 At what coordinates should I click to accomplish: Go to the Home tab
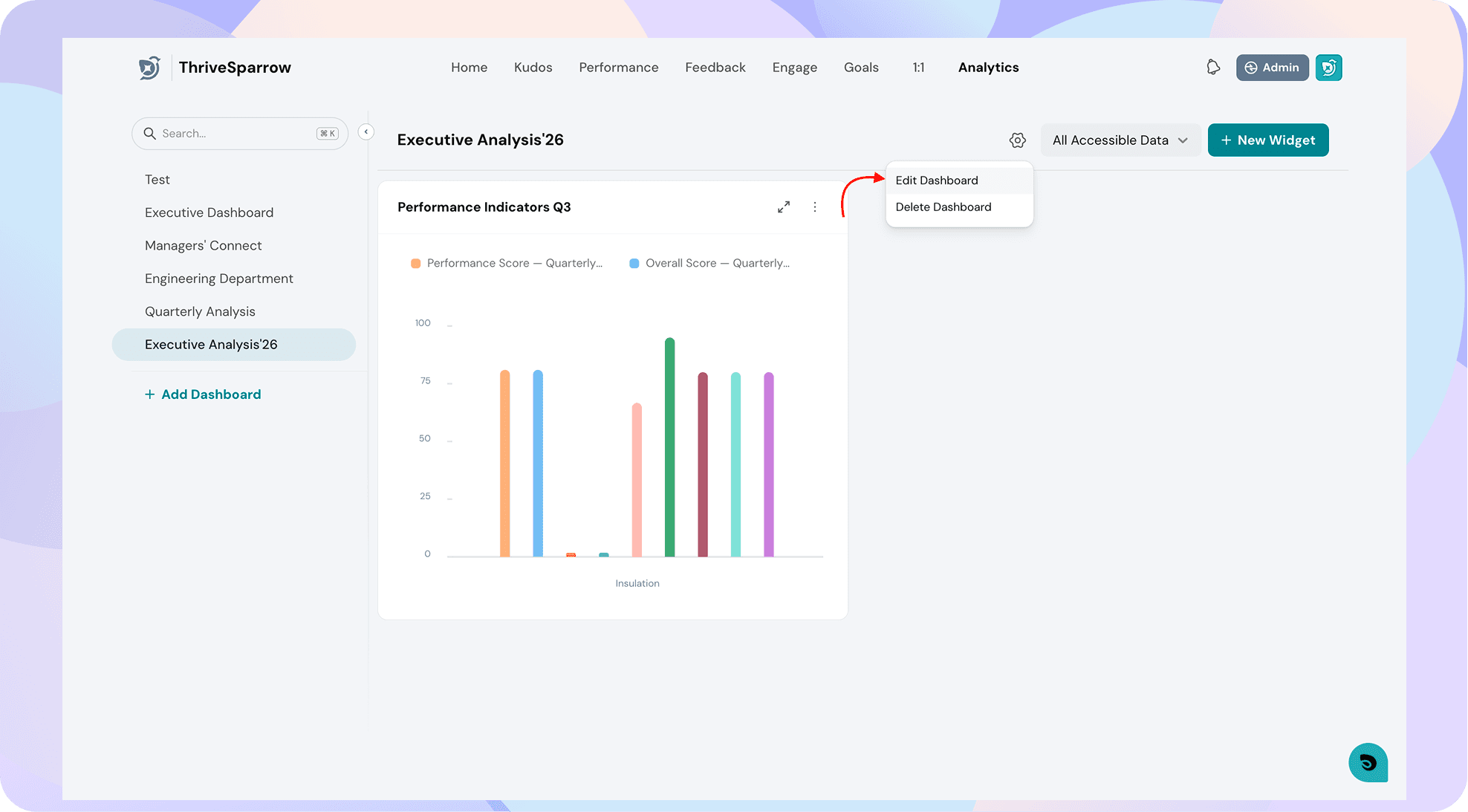click(470, 68)
